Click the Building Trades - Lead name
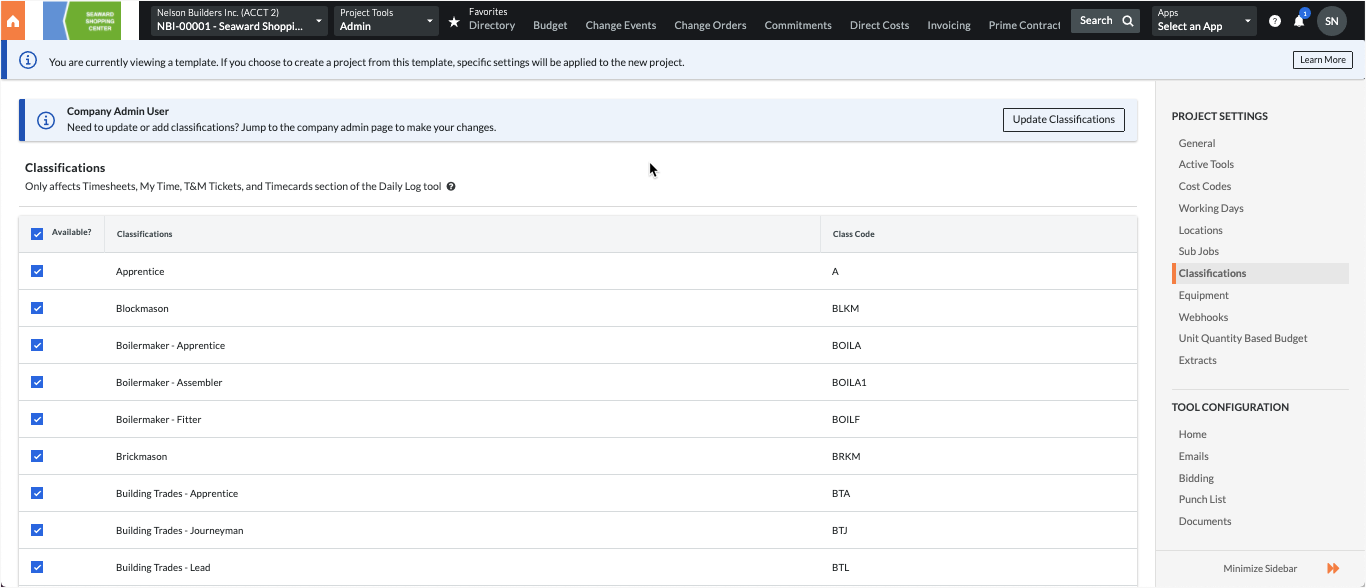The height and width of the screenshot is (588, 1366). pyautogui.click(x=163, y=568)
